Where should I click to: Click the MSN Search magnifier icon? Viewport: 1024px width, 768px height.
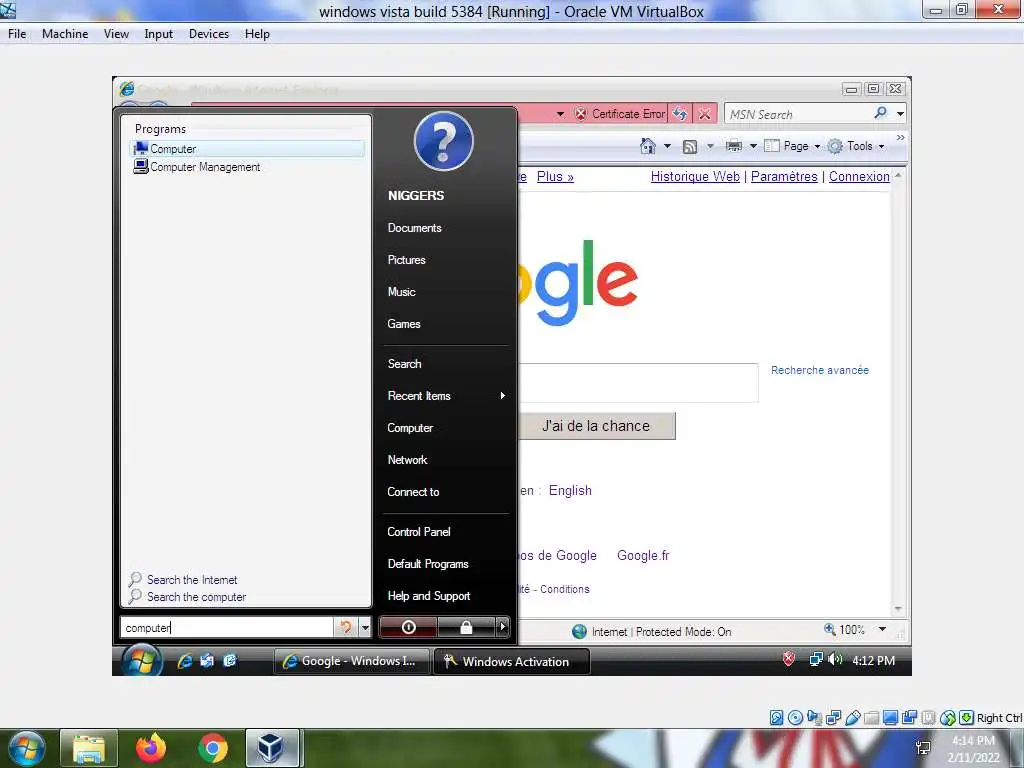tap(880, 113)
